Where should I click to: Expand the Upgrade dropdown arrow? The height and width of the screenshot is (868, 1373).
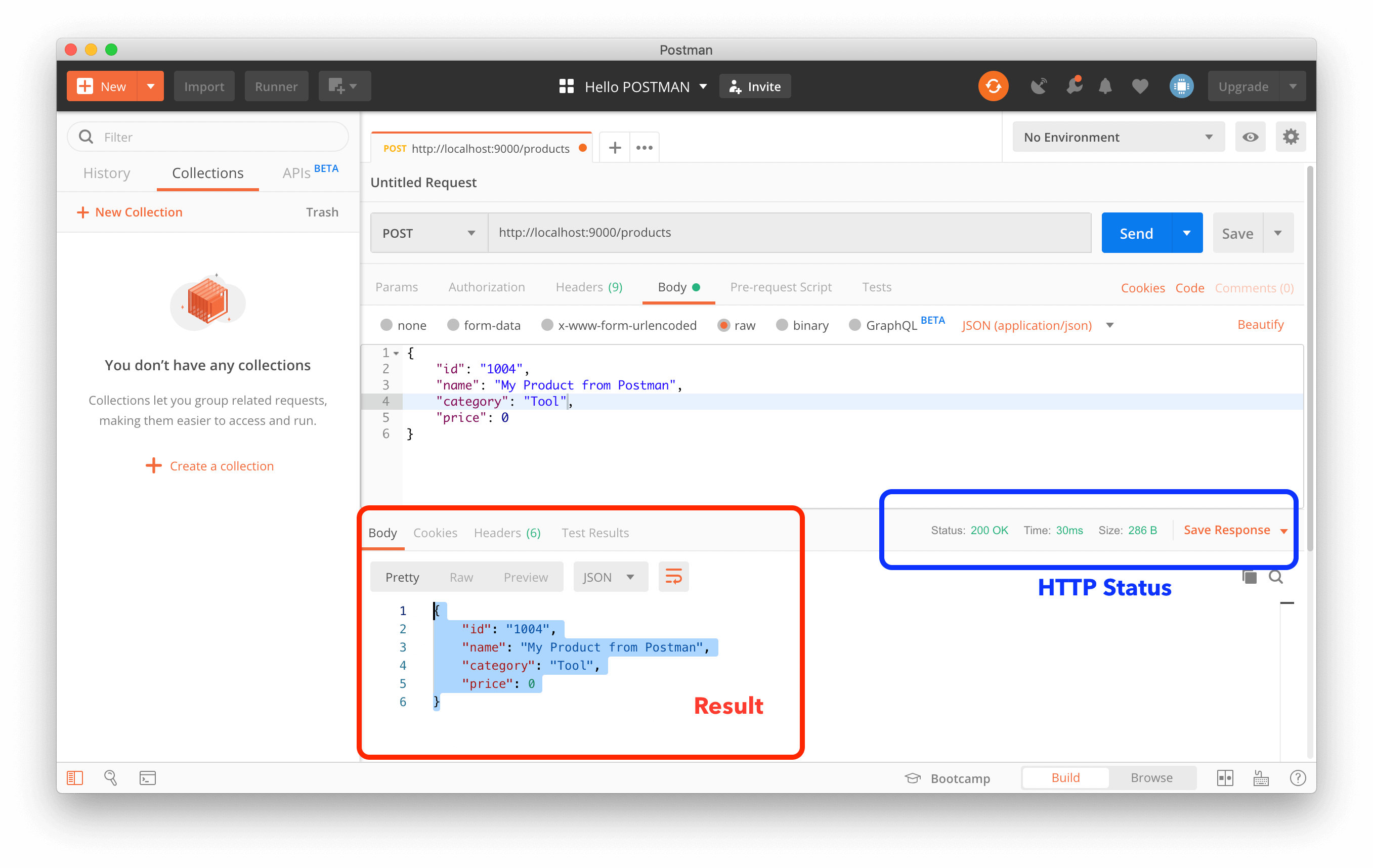(1292, 86)
